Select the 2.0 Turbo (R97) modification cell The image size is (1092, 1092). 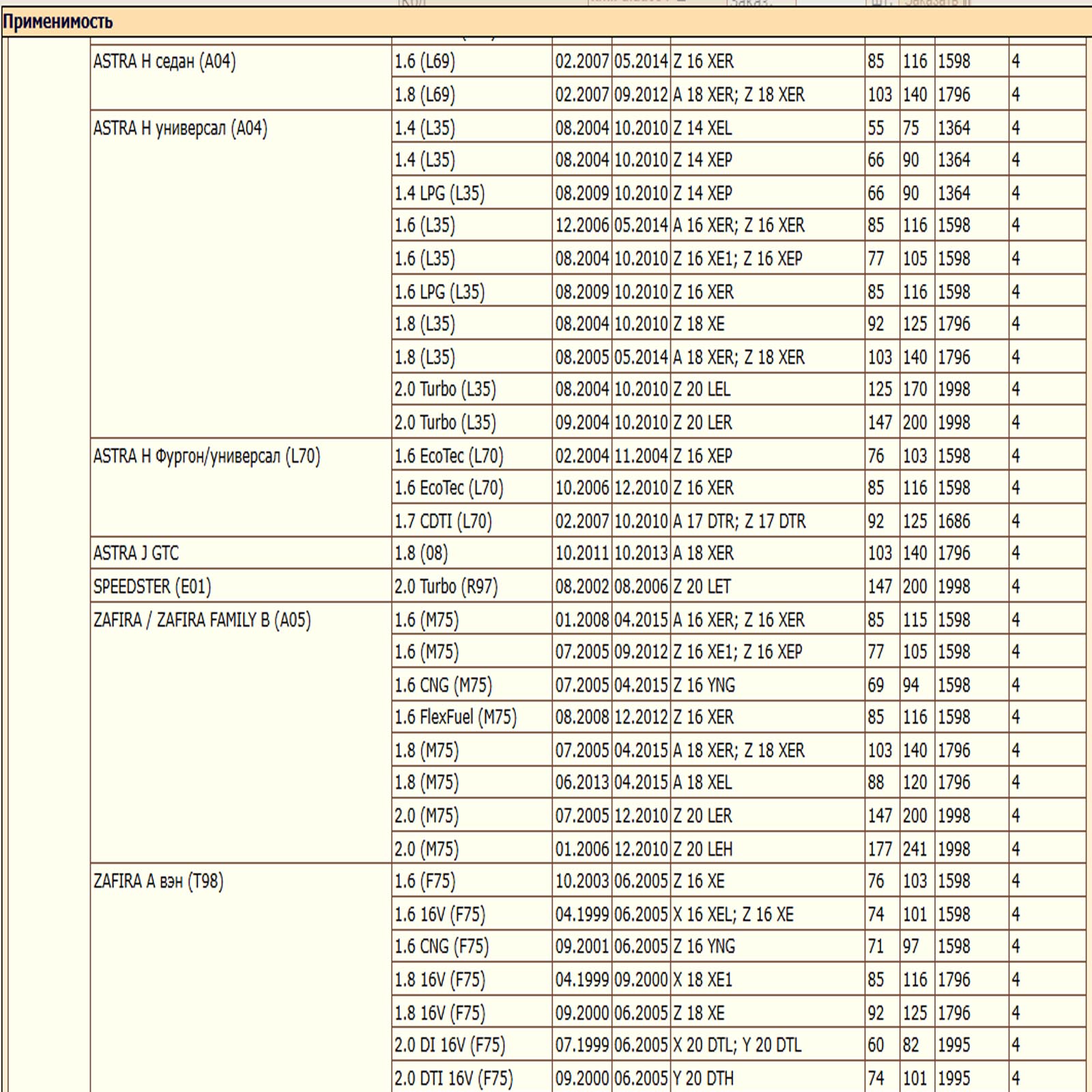point(446,586)
